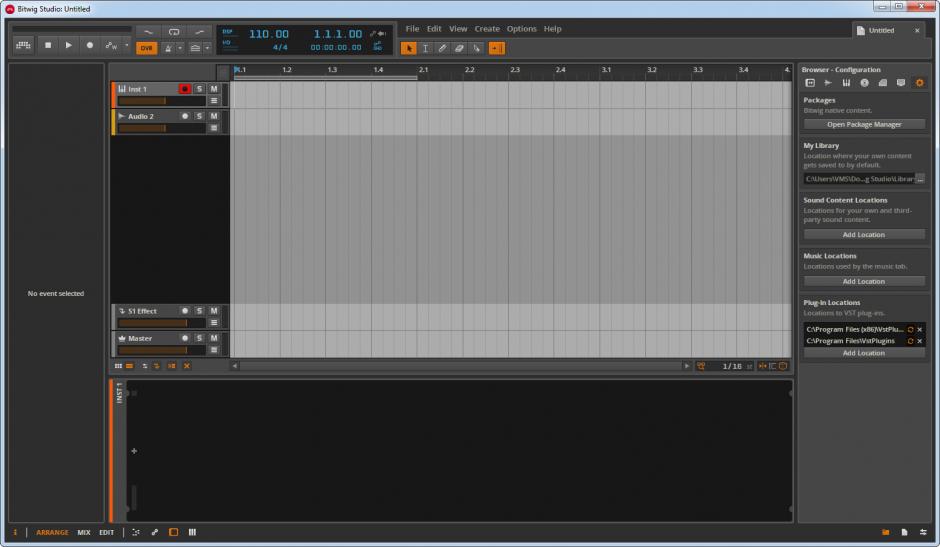Click the global Record button
The height and width of the screenshot is (547, 940).
(x=89, y=45)
